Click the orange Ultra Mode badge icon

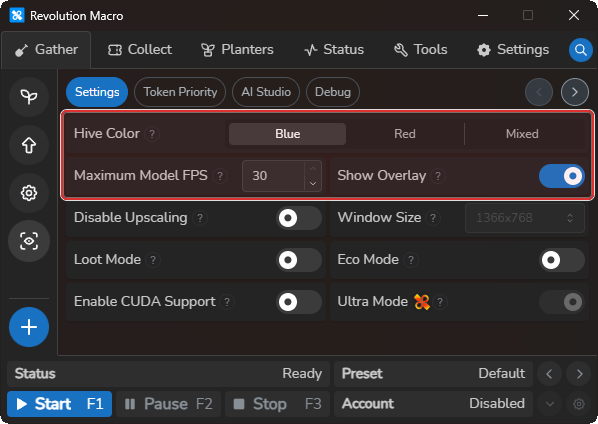(422, 302)
